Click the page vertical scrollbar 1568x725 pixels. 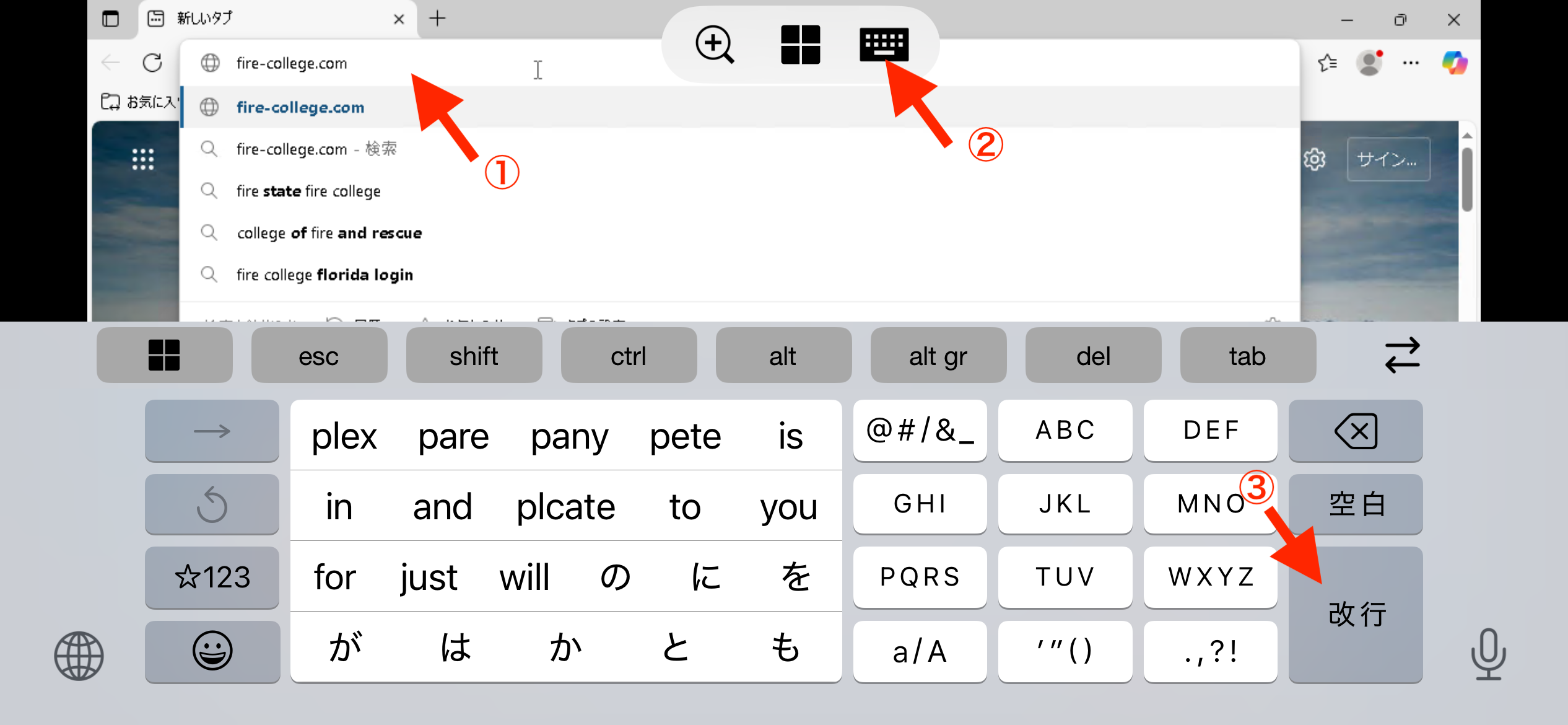pos(1466,180)
